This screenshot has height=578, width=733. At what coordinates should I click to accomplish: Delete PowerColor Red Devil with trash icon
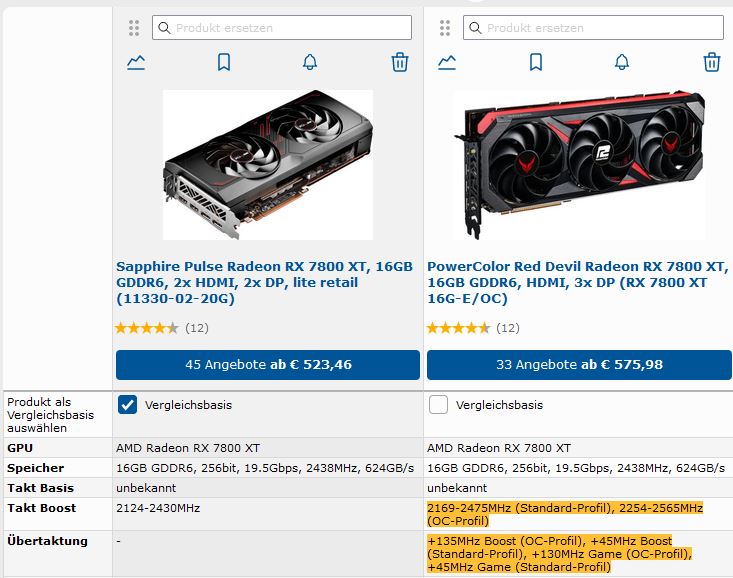click(x=711, y=62)
